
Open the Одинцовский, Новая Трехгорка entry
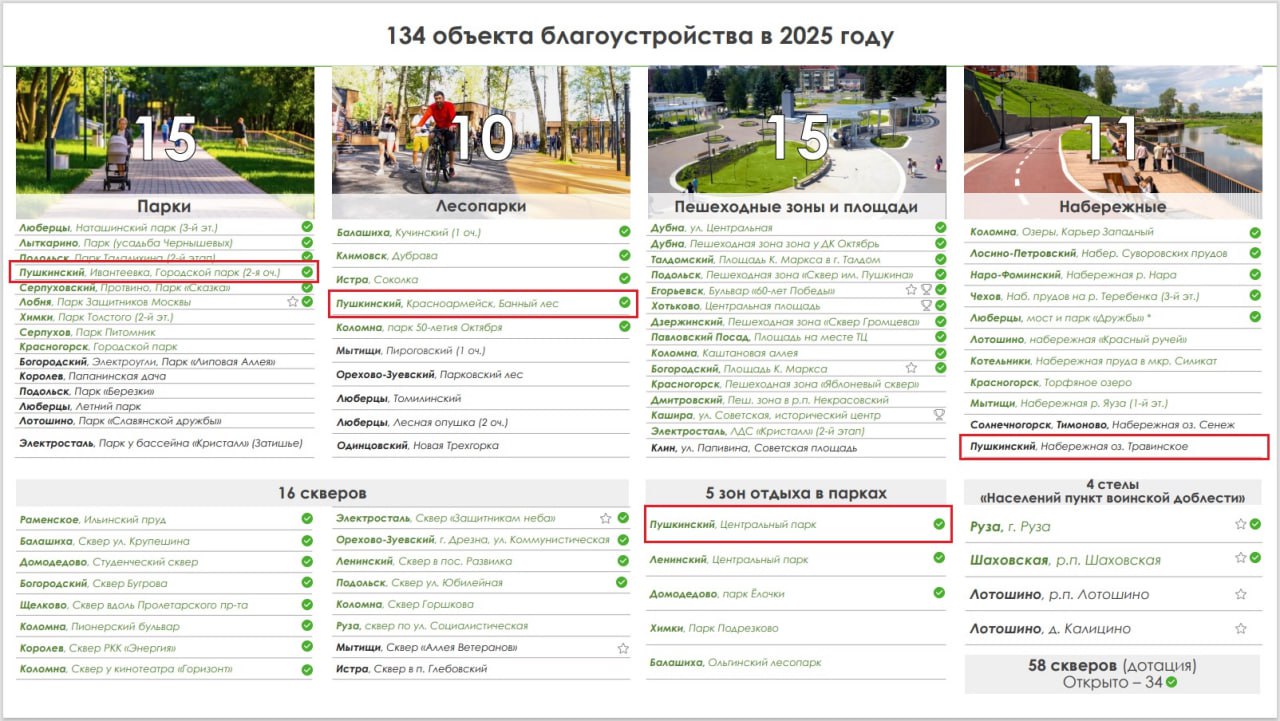417,446
